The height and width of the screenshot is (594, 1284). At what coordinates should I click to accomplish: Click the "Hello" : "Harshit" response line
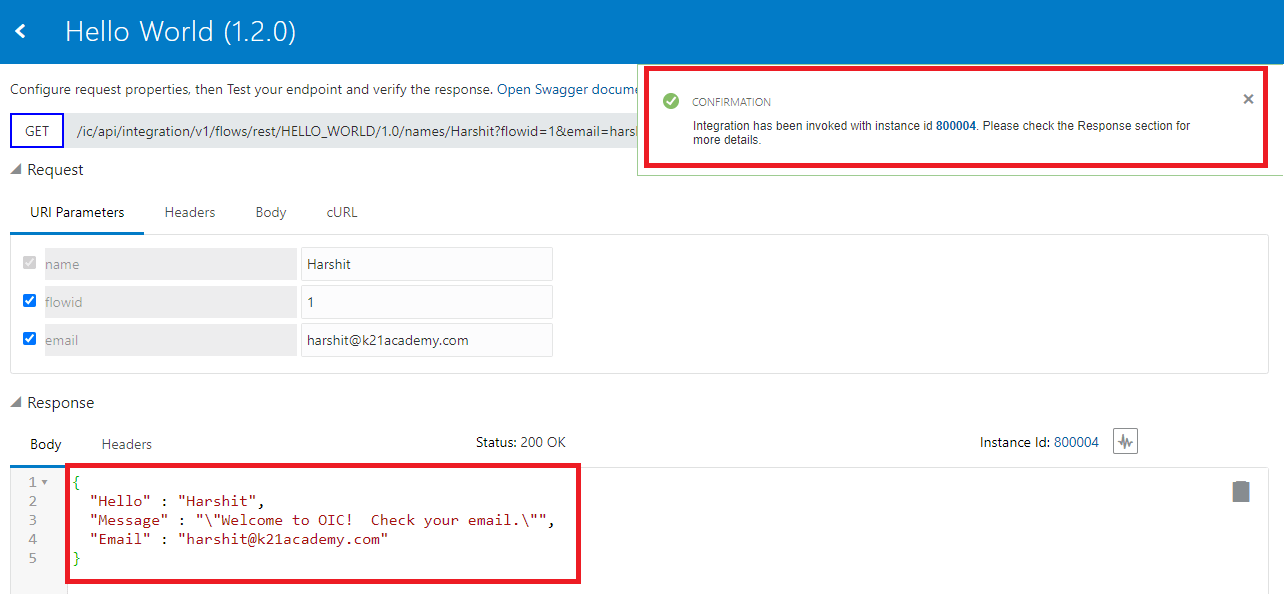click(178, 501)
